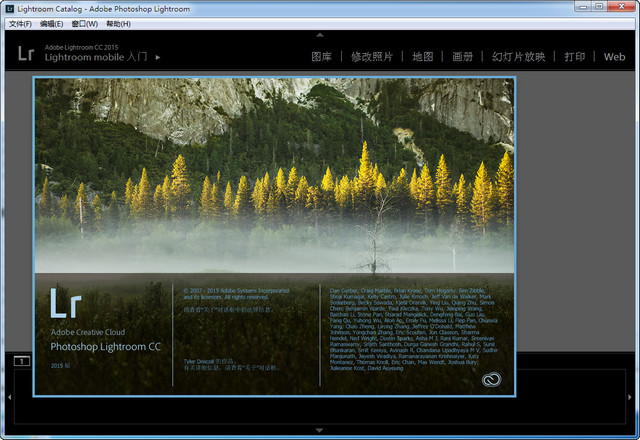
Task: Collapse the top module picker panel
Action: (319, 33)
